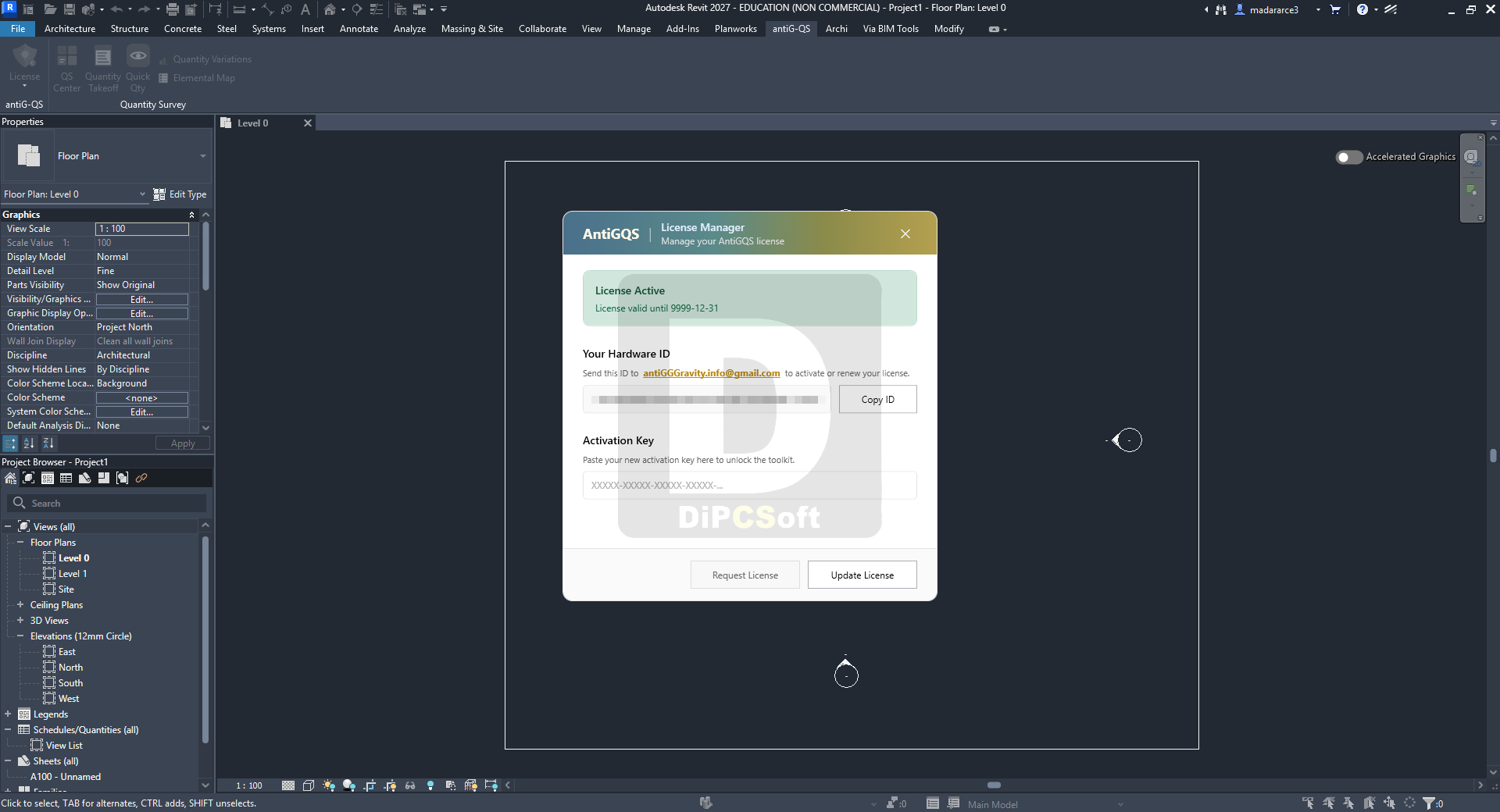This screenshot has height=812, width=1500.
Task: Click the Text tool letter A icon
Action: click(x=305, y=9)
